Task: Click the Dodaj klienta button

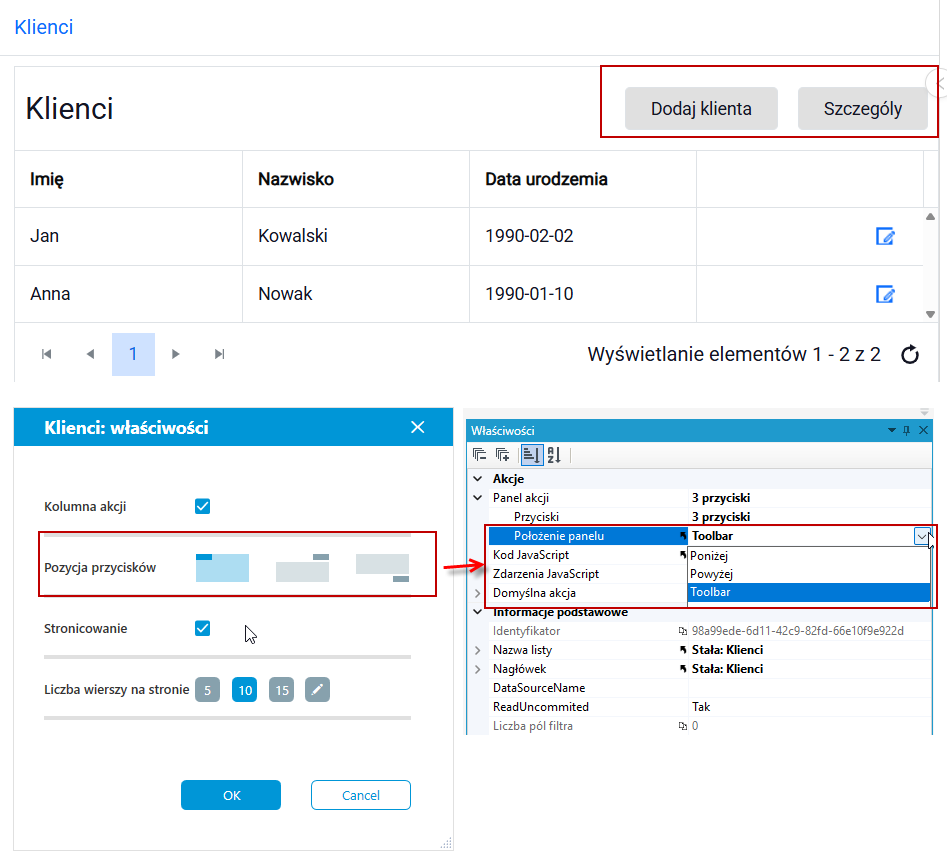Action: (701, 109)
